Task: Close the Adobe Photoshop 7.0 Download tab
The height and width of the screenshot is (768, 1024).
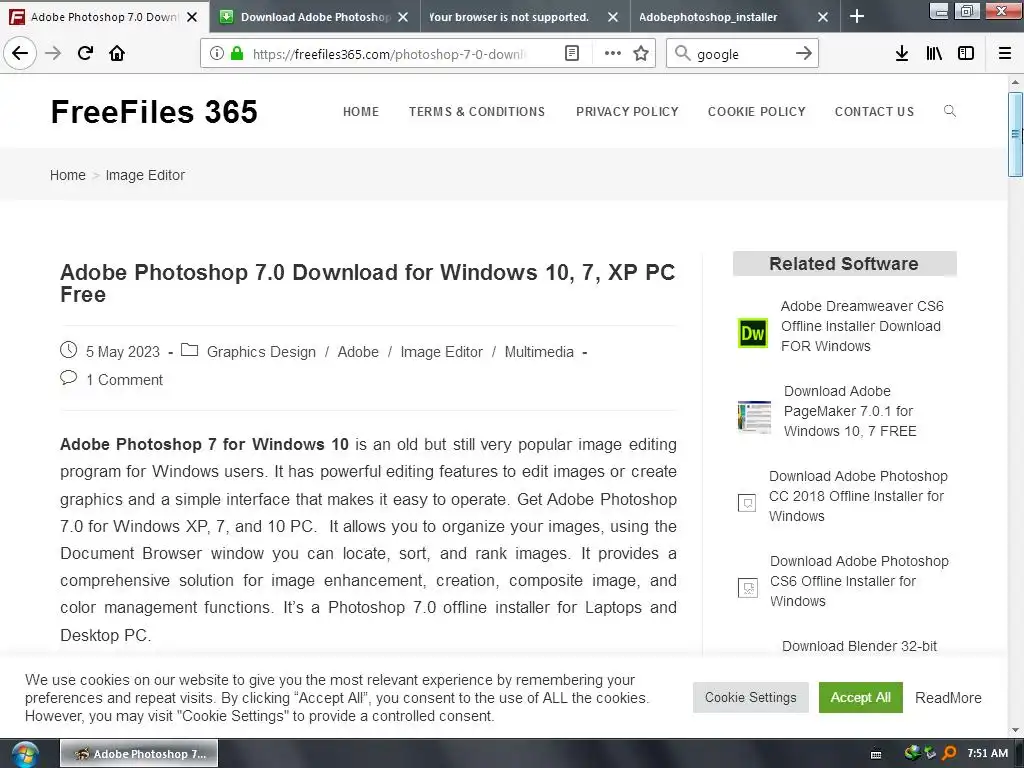Action: (x=192, y=17)
